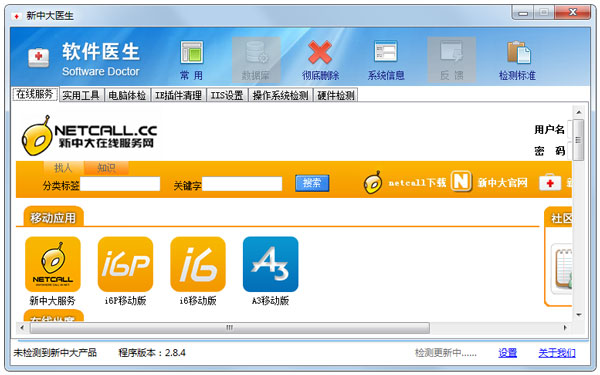Click the 未检测到新中大产品 status text
The image size is (600, 375).
tap(55, 353)
